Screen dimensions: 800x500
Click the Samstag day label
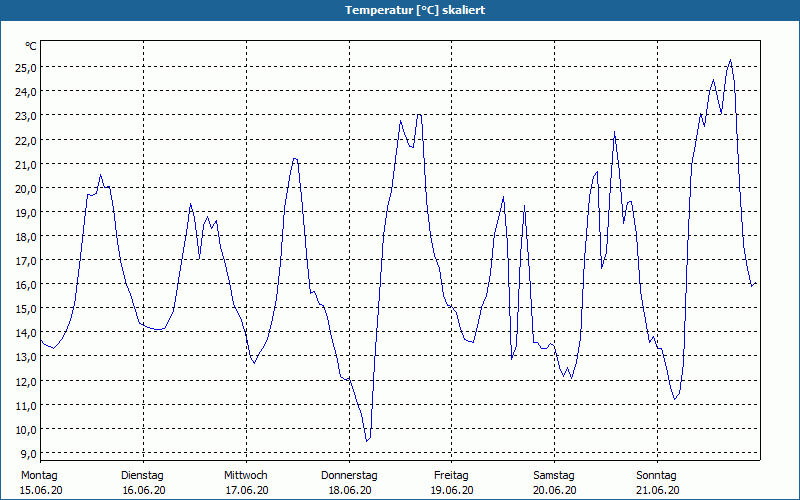554,476
